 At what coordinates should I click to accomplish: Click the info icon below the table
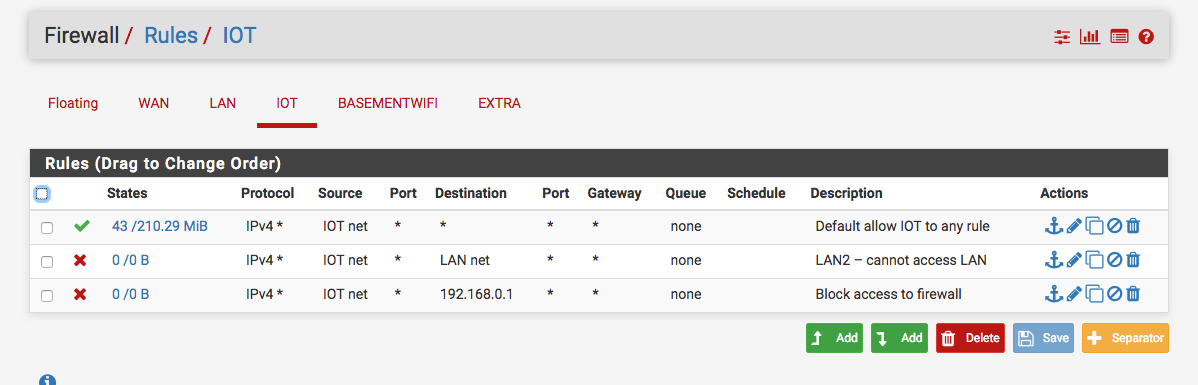pyautogui.click(x=47, y=380)
